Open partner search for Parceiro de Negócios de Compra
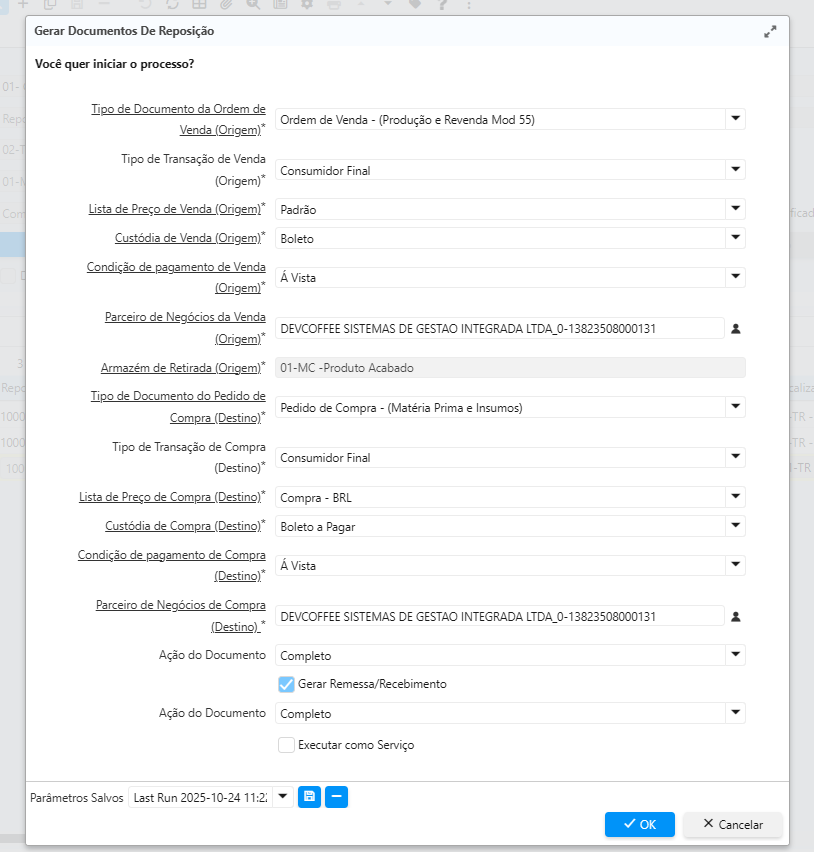814x852 pixels. pyautogui.click(x=736, y=616)
